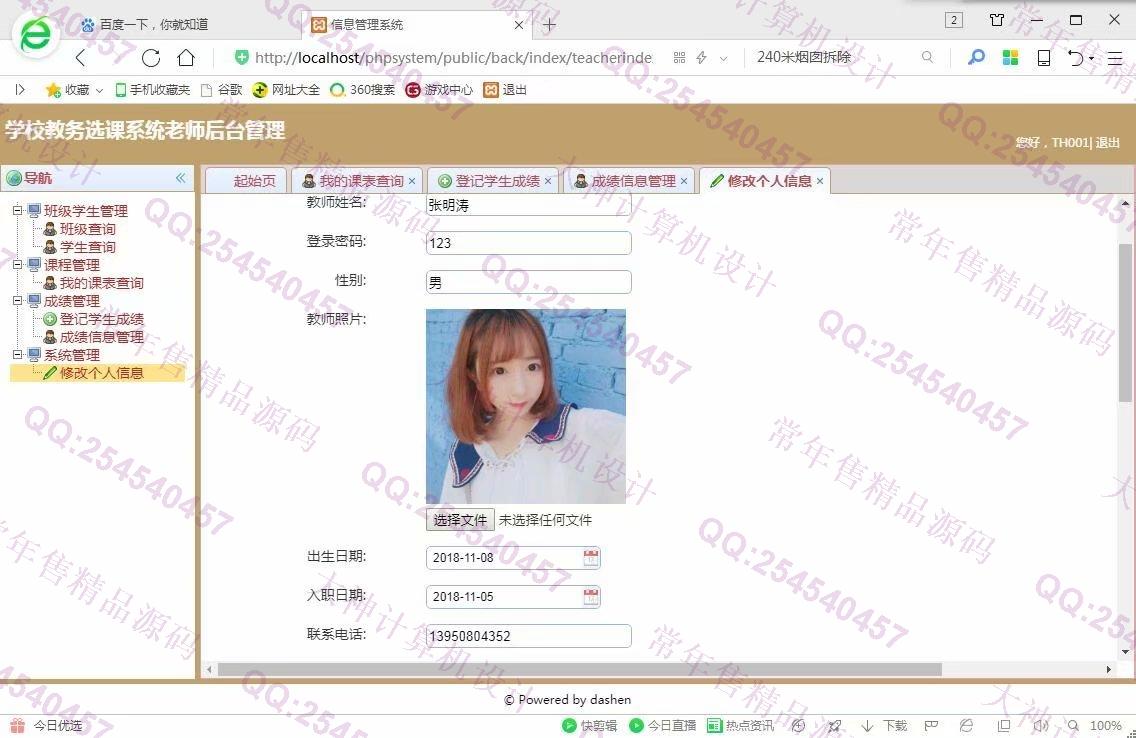Open 下载 downloads in status bar
Image resolution: width=1136 pixels, height=738 pixels.
[x=885, y=726]
